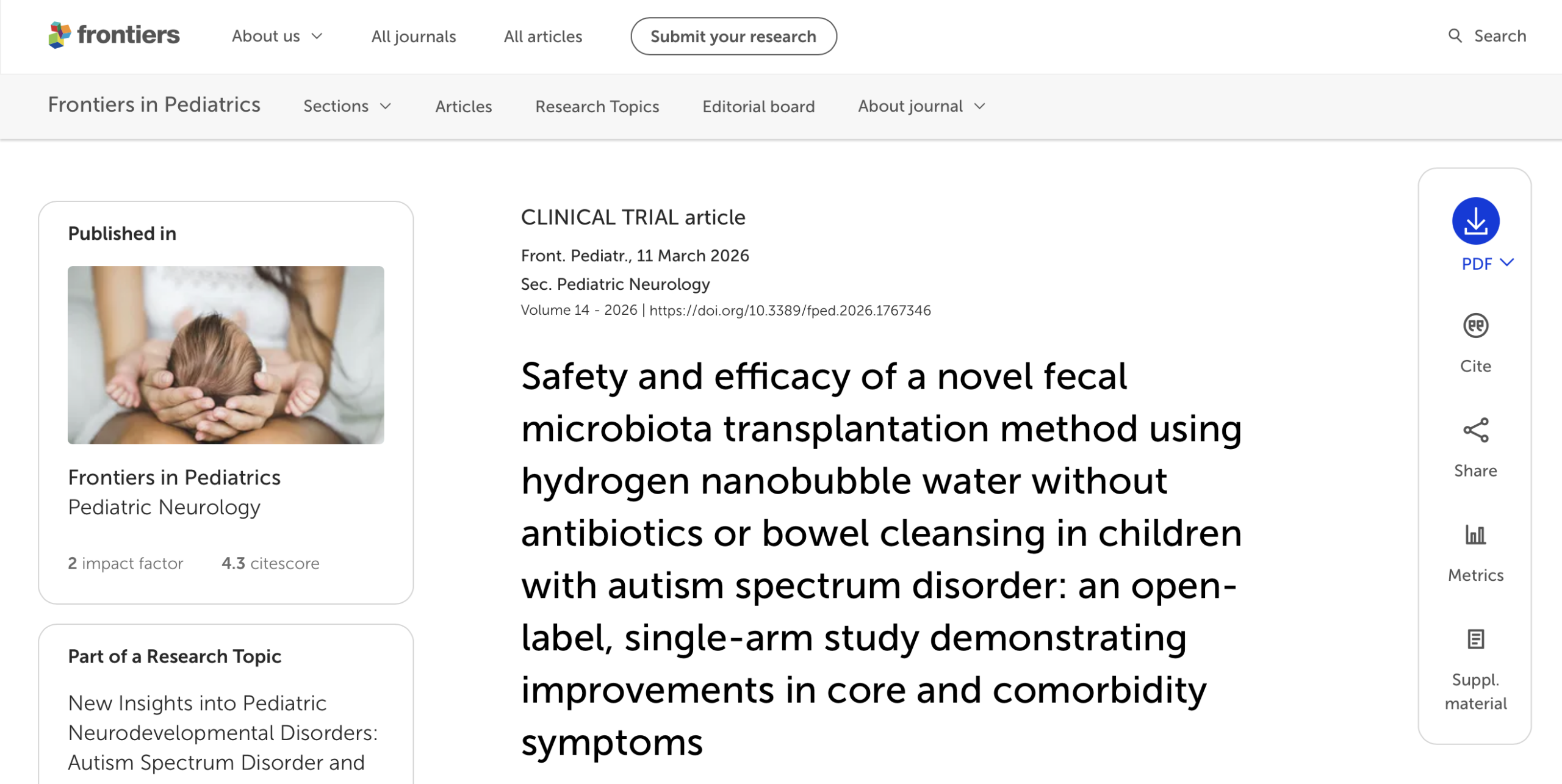The width and height of the screenshot is (1562, 784).
Task: Expand the PDF options chevron
Action: 1507,263
